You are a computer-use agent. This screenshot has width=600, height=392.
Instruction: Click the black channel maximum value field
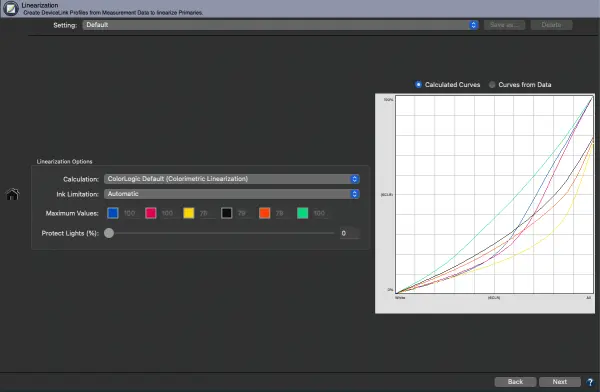pyautogui.click(x=244, y=213)
